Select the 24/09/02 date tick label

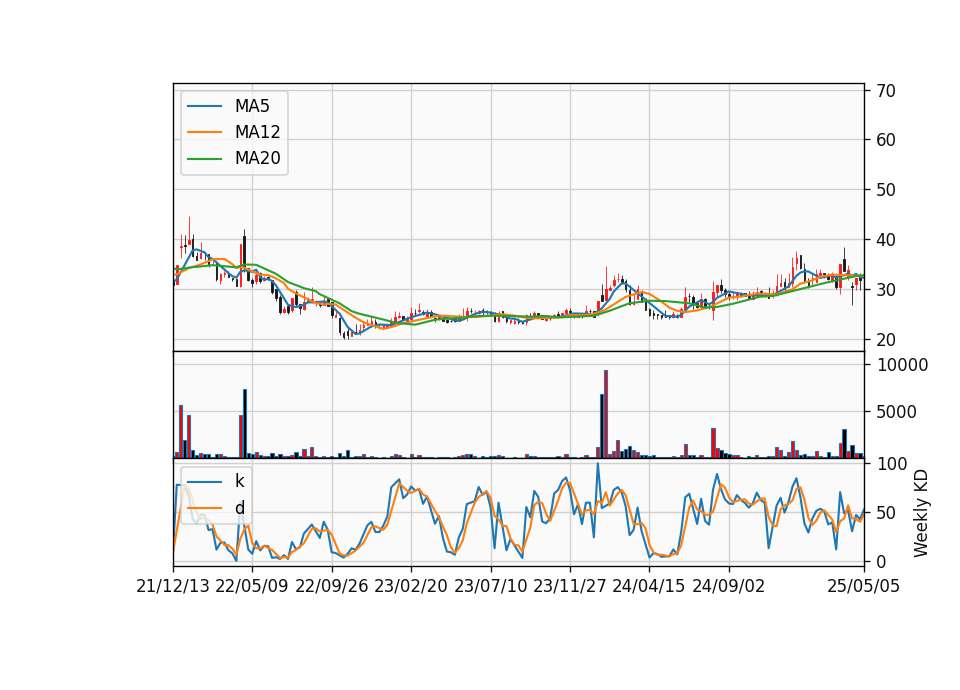[729, 586]
